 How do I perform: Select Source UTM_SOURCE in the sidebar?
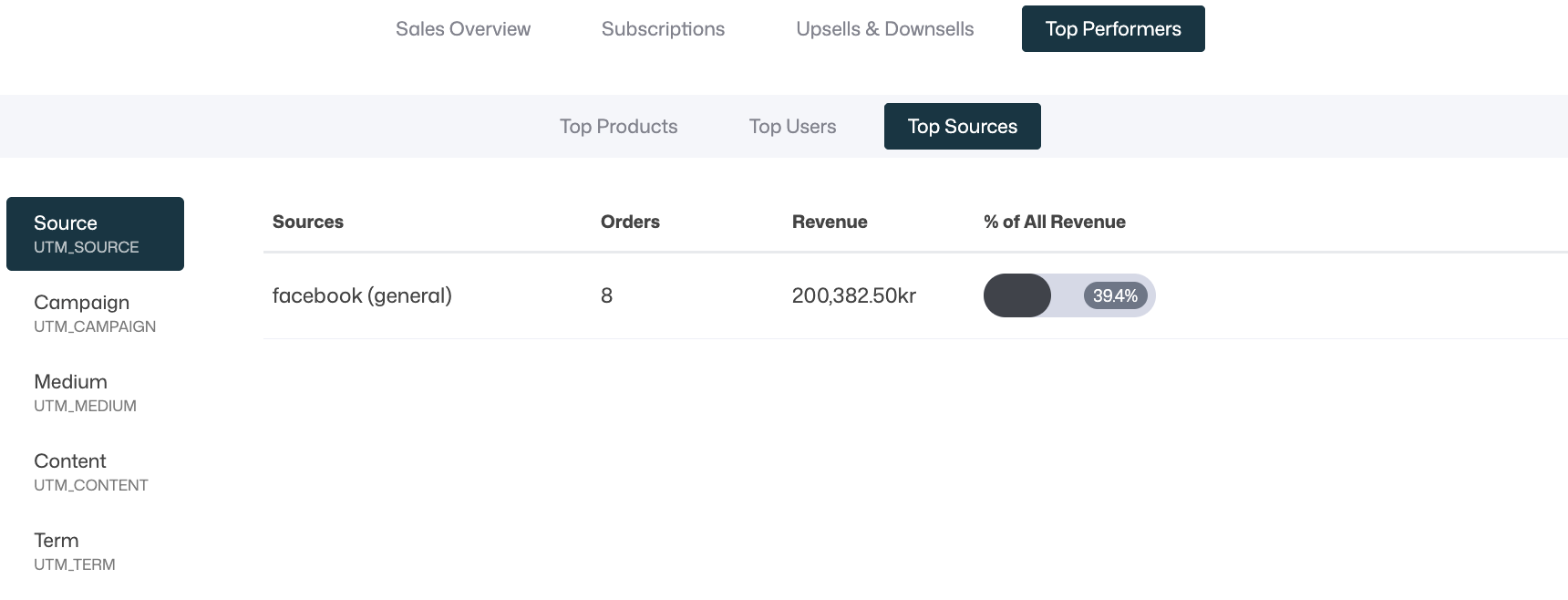point(95,234)
